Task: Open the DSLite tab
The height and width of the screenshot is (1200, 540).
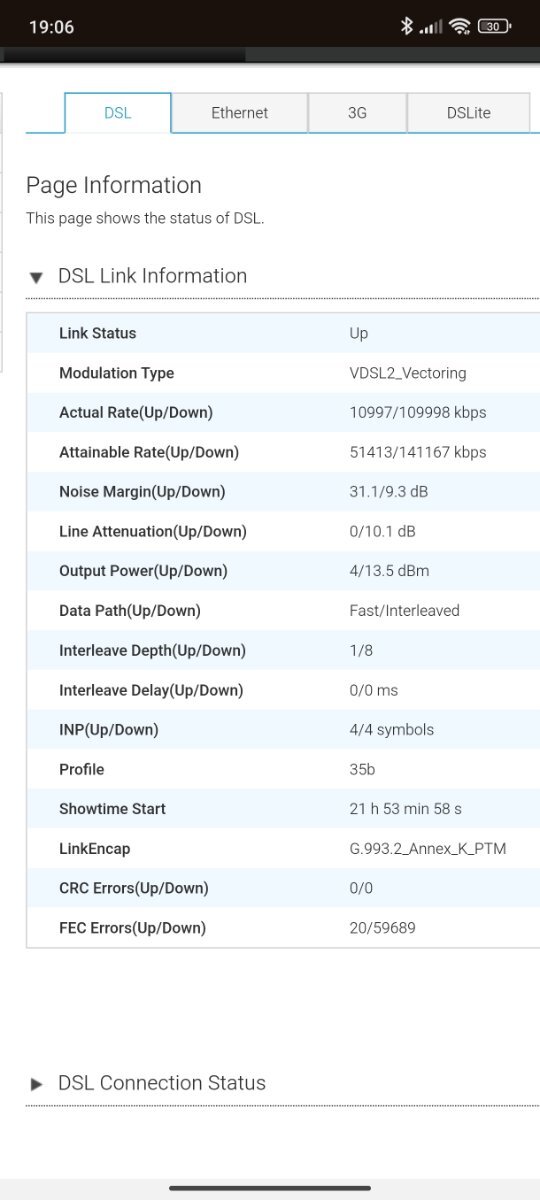Action: tap(468, 113)
